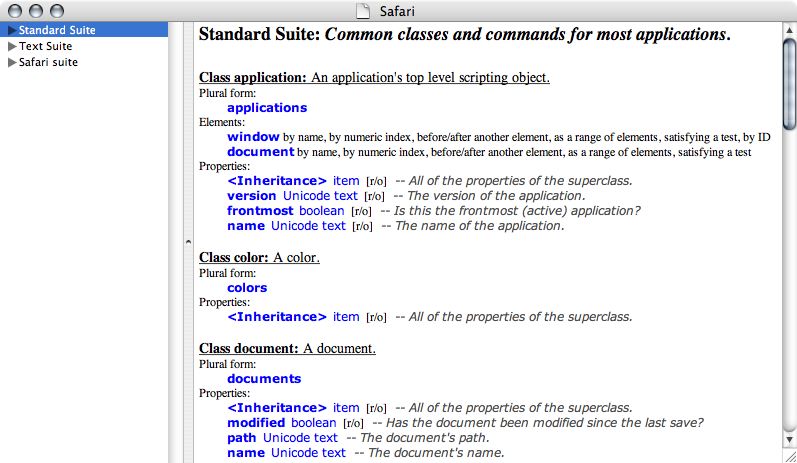The width and height of the screenshot is (797, 463).
Task: Select the Standard Suite row
Action: [84, 30]
